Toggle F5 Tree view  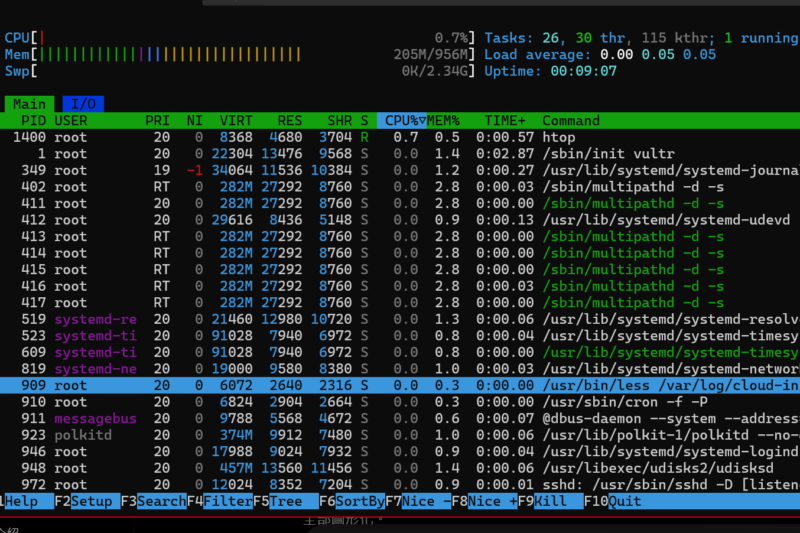coord(286,501)
